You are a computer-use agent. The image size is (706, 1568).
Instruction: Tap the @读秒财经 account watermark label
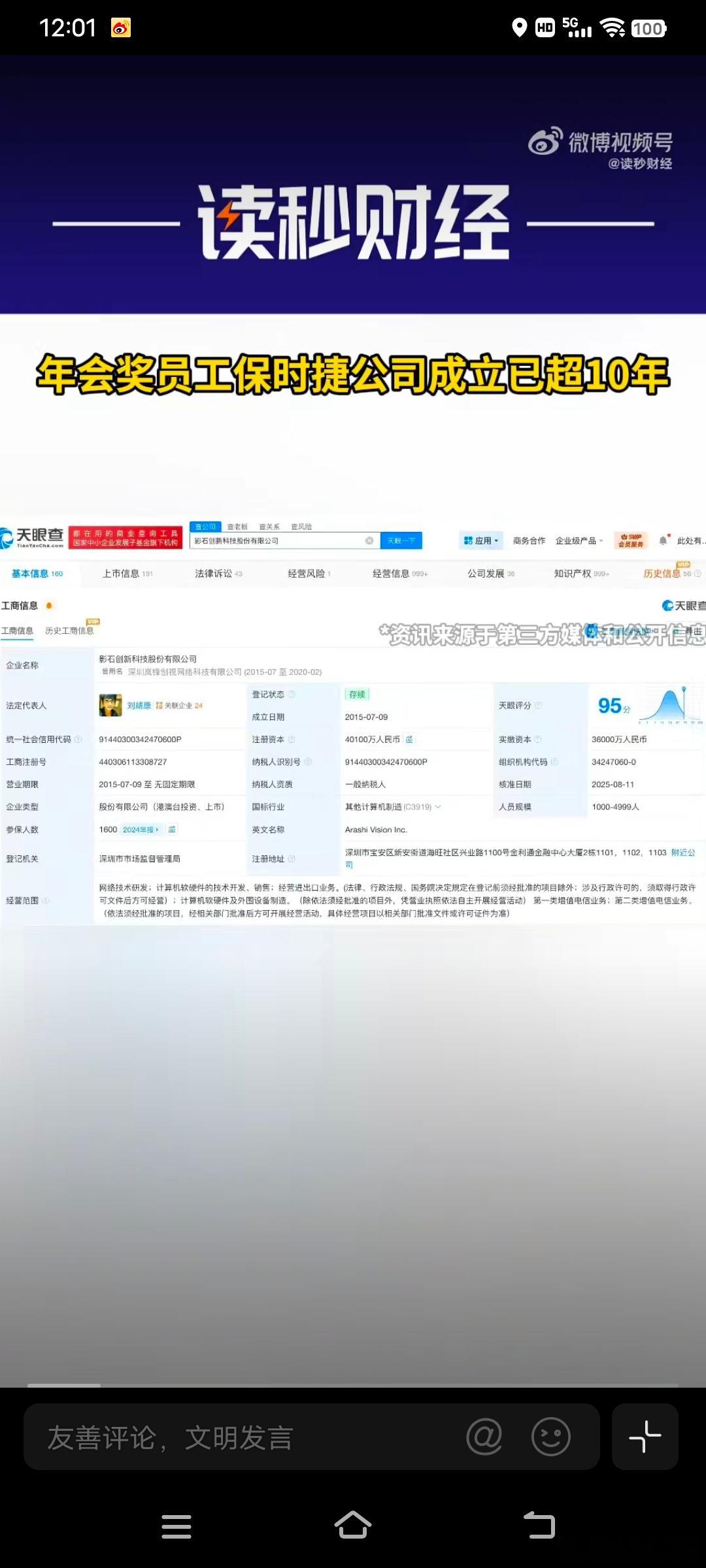tap(640, 163)
